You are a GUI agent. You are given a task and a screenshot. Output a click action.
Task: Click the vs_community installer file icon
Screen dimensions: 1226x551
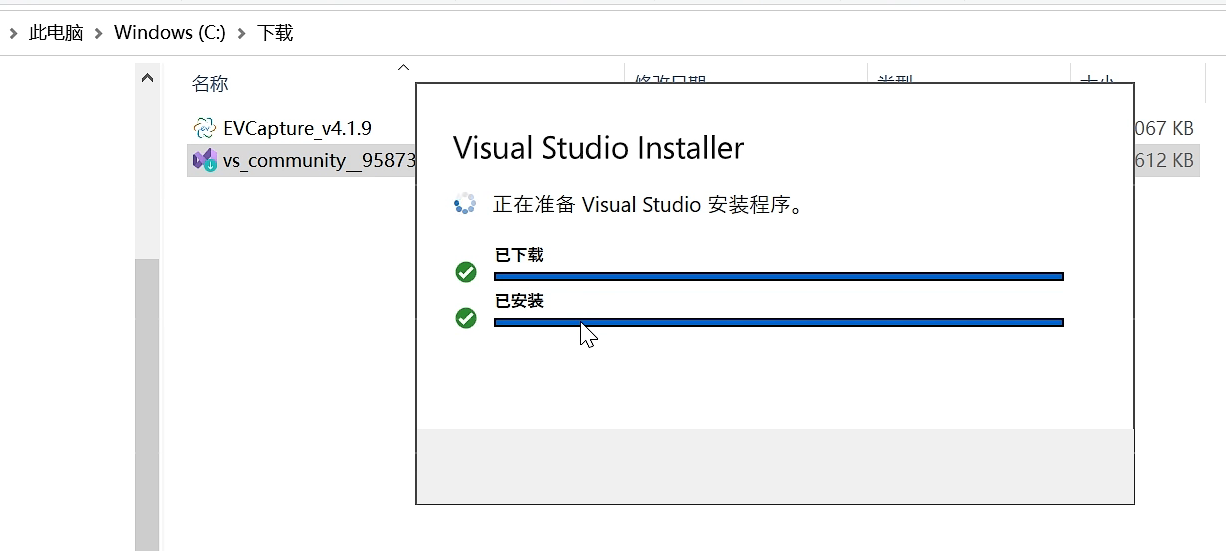tap(204, 160)
